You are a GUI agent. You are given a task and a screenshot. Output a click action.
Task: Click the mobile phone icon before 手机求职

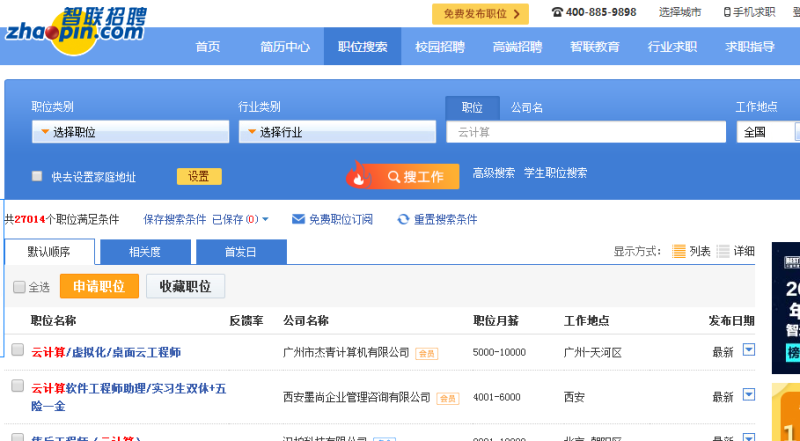tap(727, 12)
